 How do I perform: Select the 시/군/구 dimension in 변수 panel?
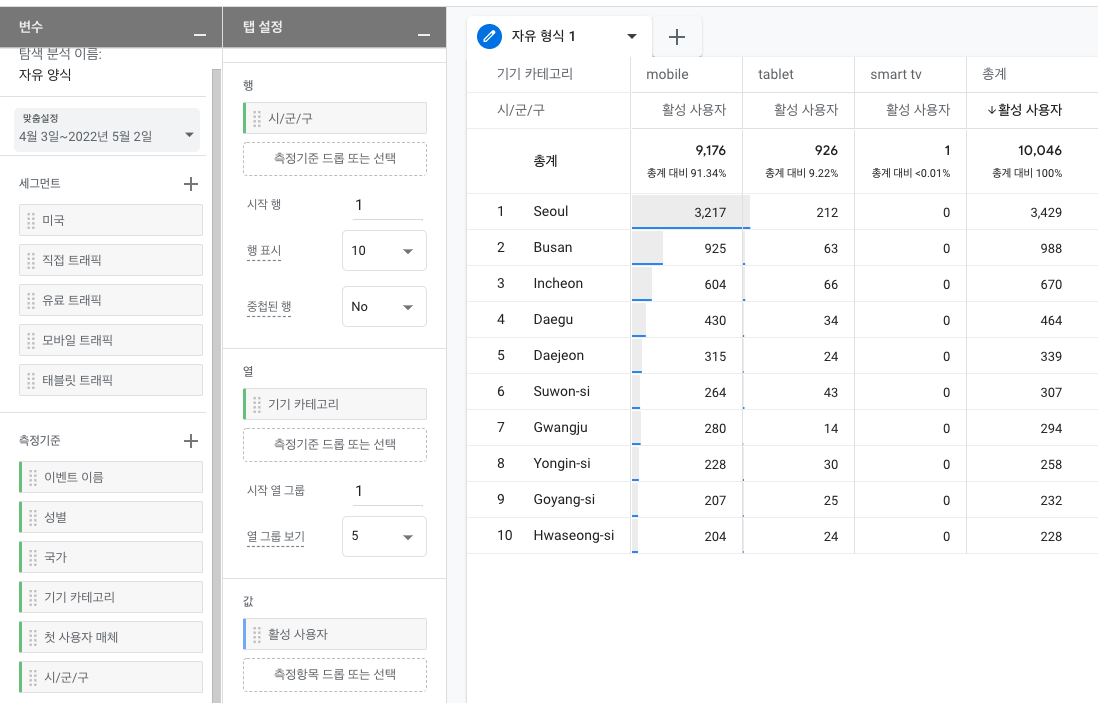point(111,677)
